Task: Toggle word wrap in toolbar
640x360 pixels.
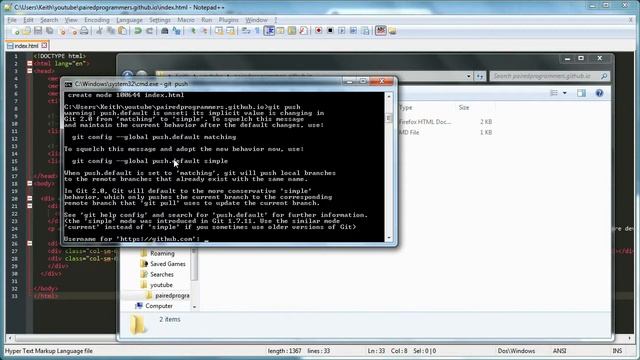Action: (246, 31)
